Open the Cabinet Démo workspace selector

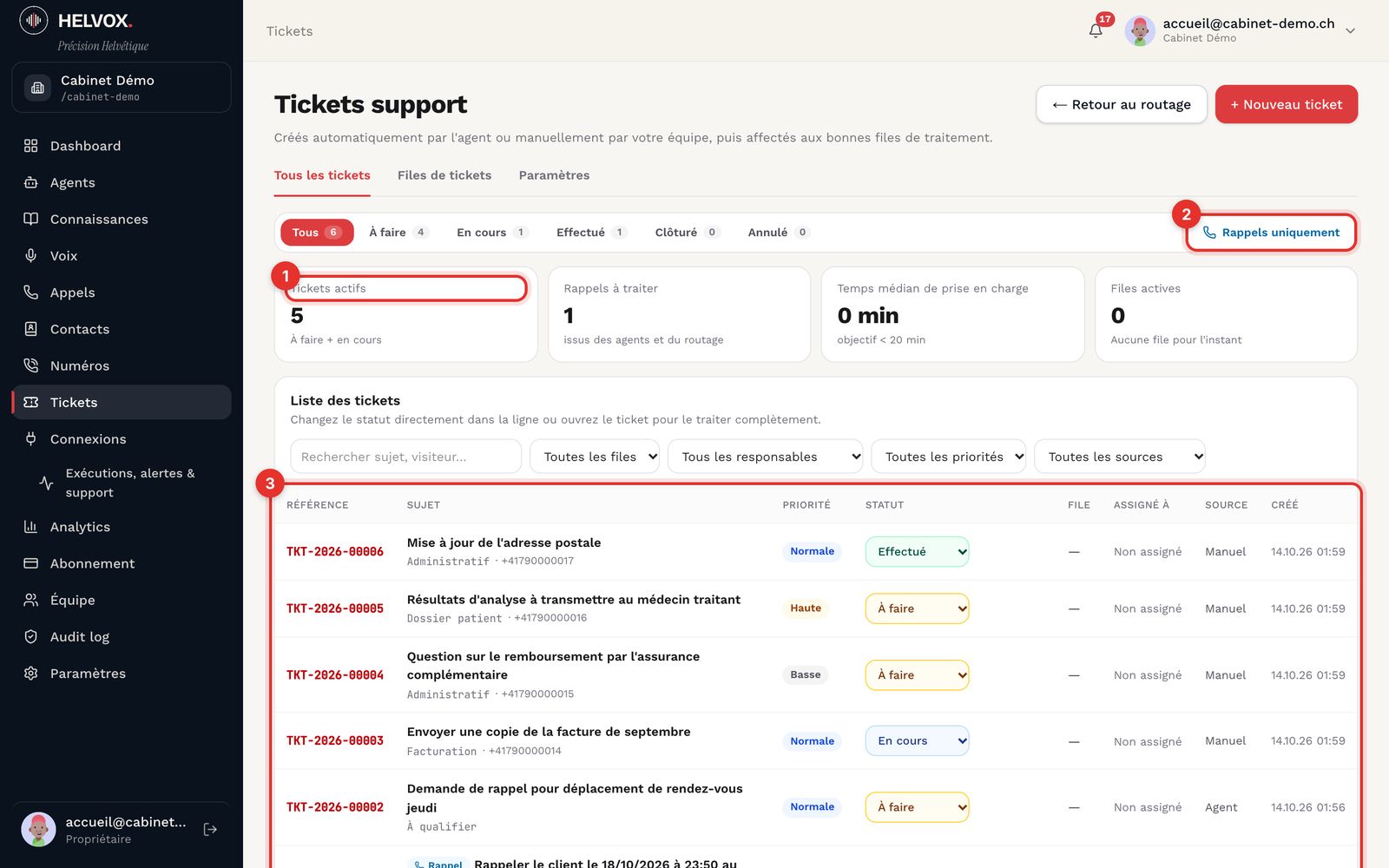tap(122, 87)
